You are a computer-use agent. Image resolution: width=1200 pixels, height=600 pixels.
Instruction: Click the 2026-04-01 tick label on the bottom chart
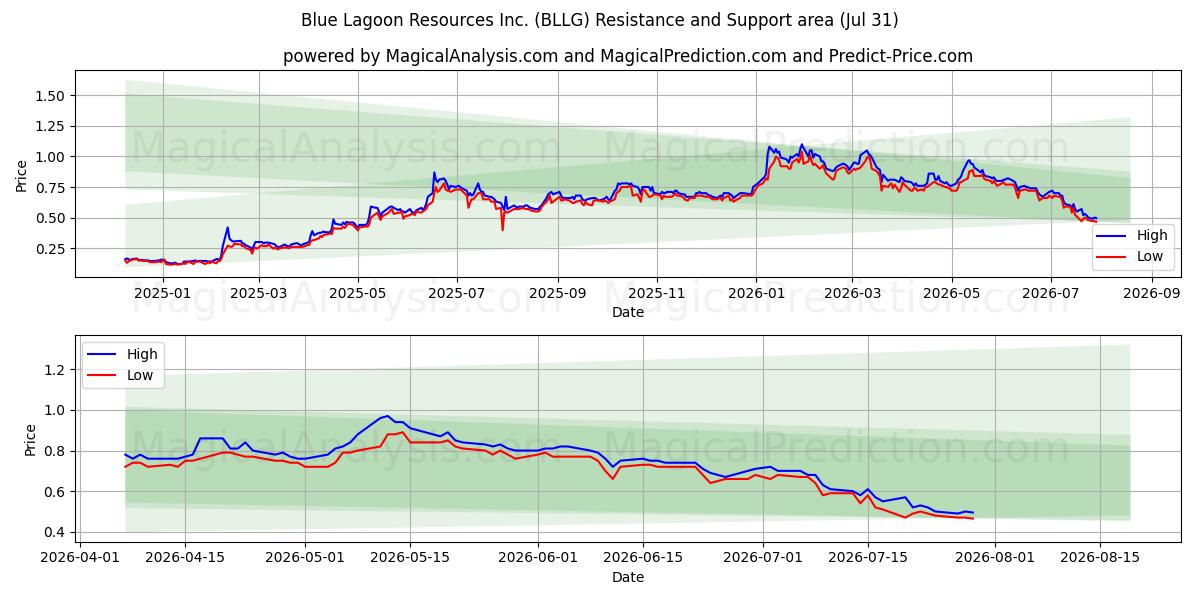[82, 559]
